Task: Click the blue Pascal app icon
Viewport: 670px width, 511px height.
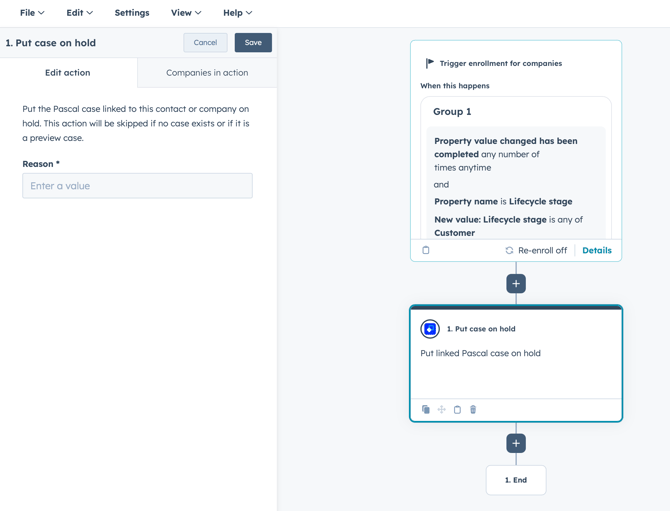Action: 430,329
